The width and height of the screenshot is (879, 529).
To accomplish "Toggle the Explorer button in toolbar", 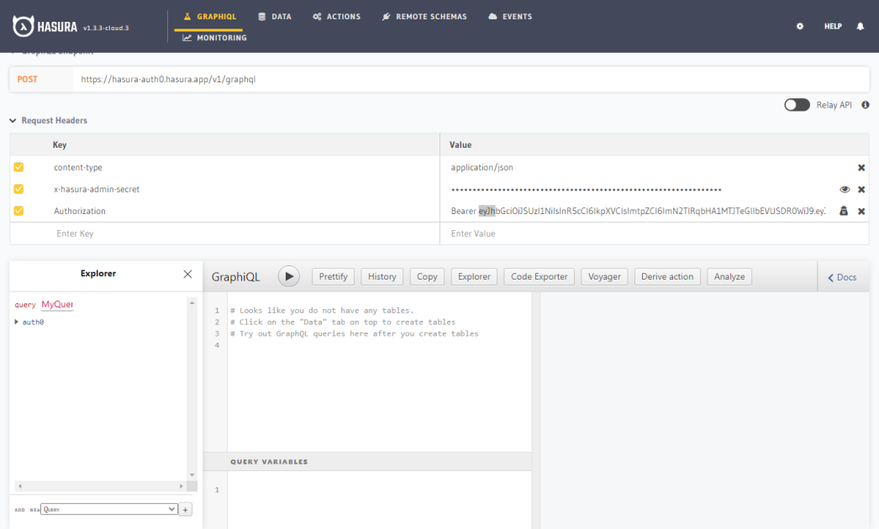I will click(474, 276).
